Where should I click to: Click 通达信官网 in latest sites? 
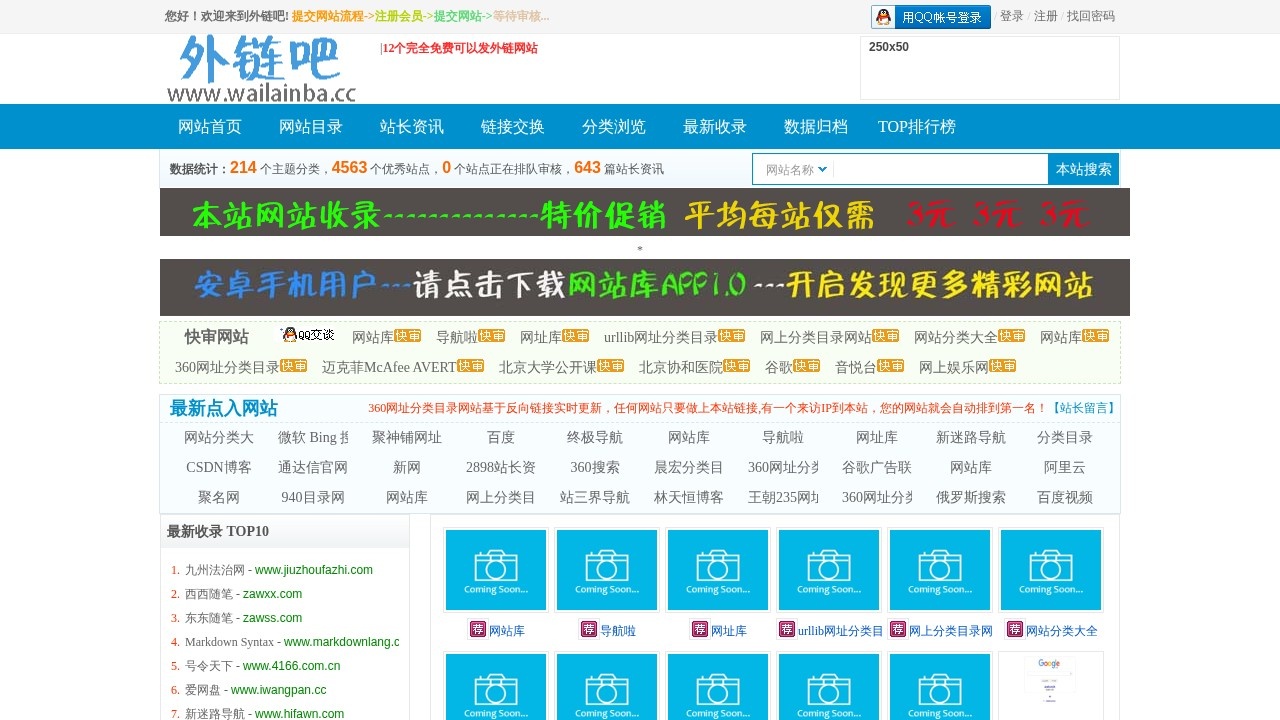click(x=313, y=467)
